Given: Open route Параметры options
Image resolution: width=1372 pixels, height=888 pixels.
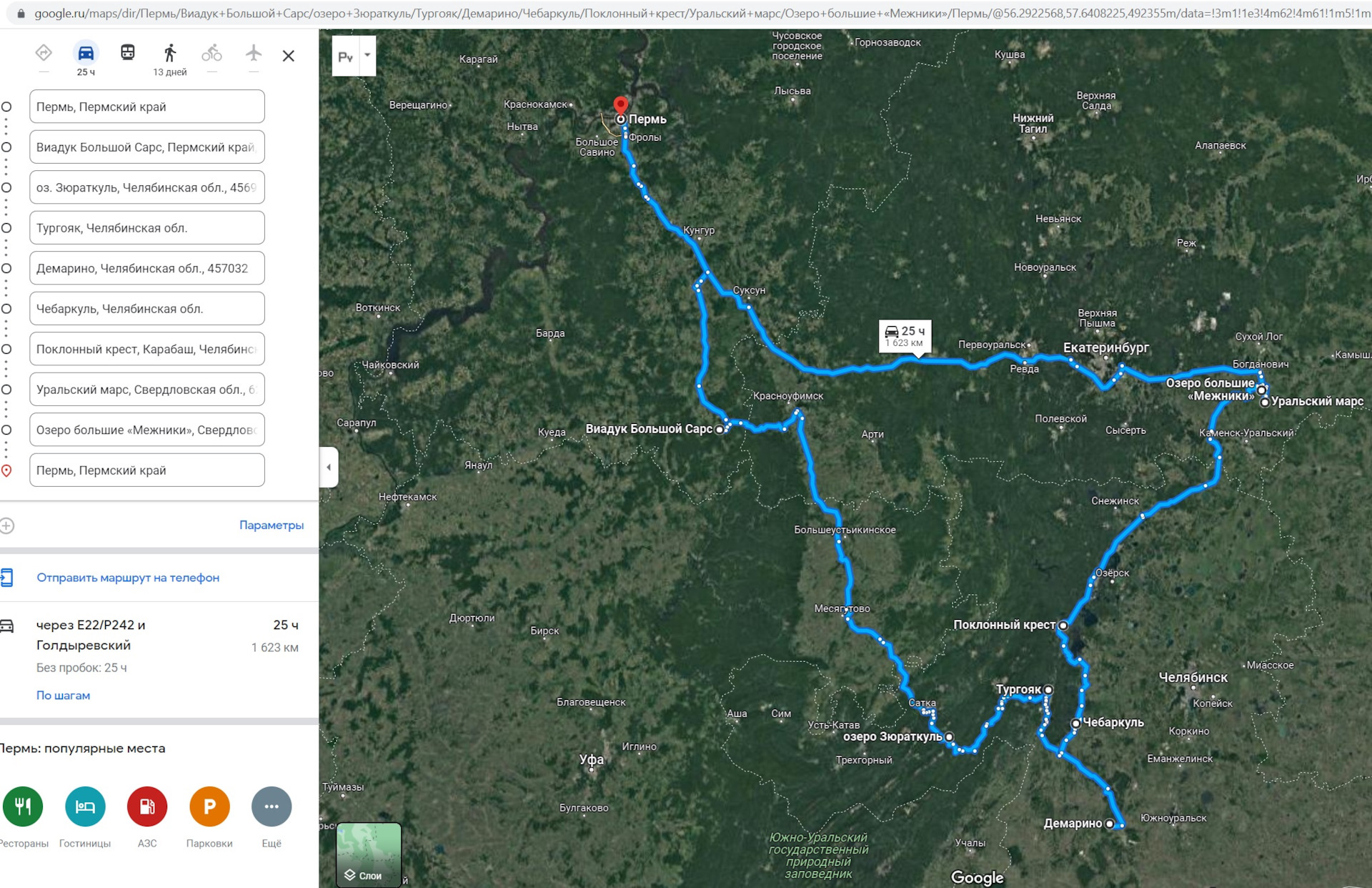Looking at the screenshot, I should [x=272, y=526].
